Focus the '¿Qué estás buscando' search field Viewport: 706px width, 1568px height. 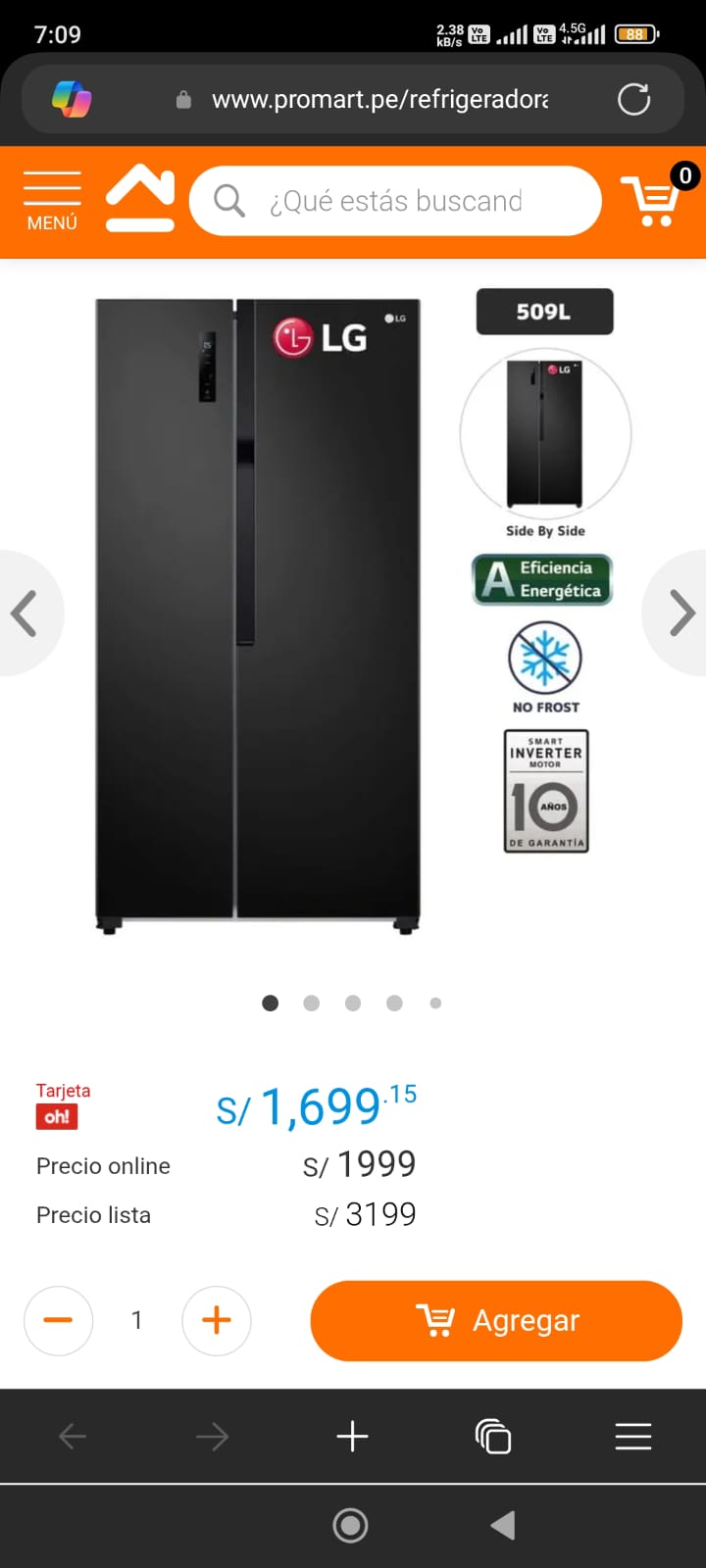click(396, 201)
